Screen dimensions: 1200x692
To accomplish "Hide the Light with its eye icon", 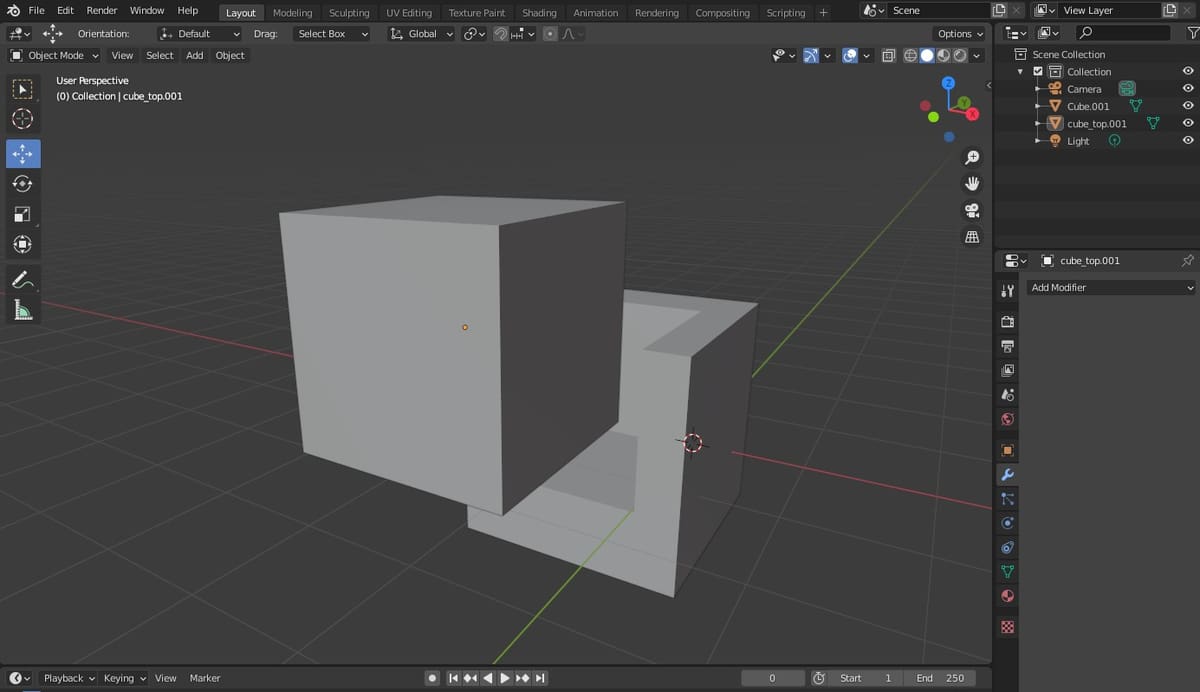I will [1188, 141].
